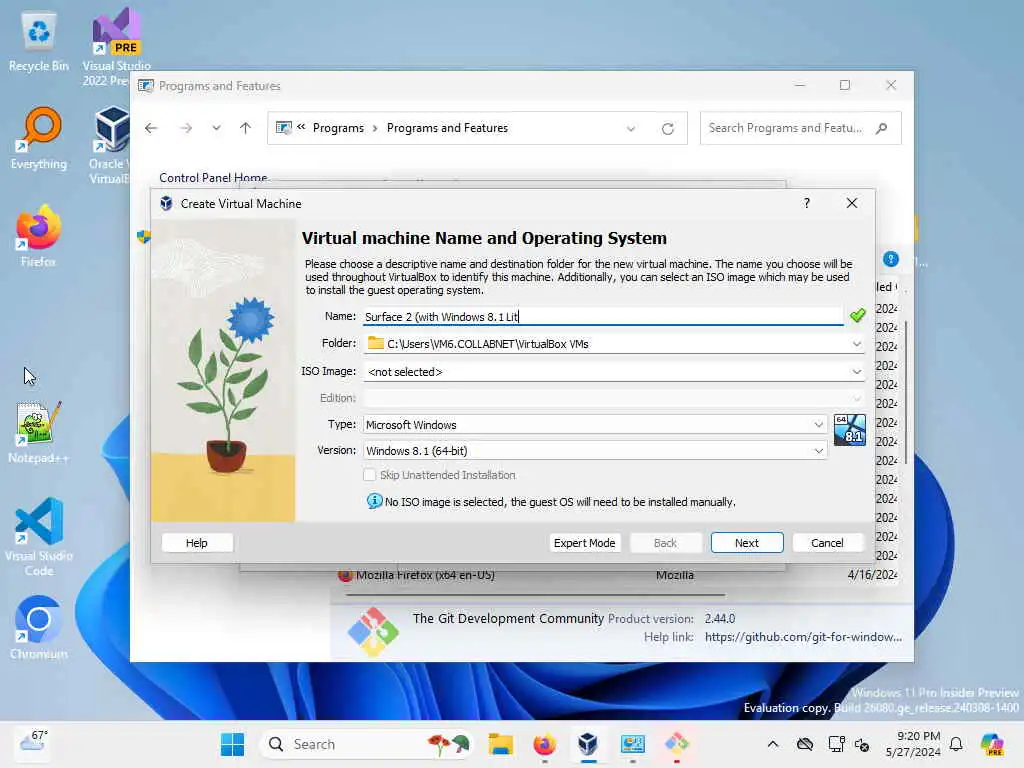Click the programs list vertical scrollbar
This screenshot has width=1024, height=768.
point(906,392)
